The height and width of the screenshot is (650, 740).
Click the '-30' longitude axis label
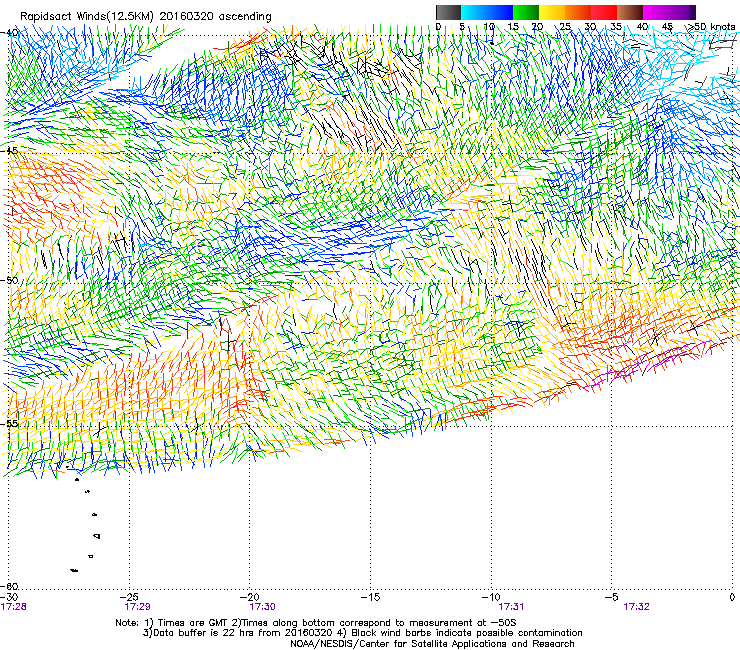[10, 597]
